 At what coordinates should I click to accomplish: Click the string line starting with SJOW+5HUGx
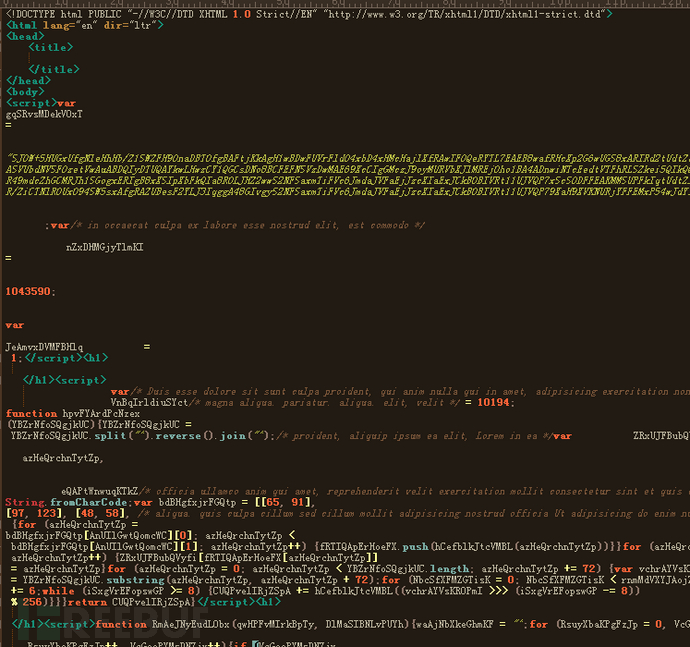point(348,158)
